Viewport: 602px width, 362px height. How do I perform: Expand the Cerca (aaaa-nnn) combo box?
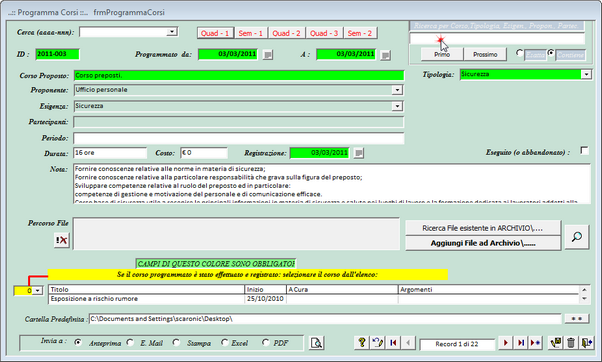click(172, 32)
